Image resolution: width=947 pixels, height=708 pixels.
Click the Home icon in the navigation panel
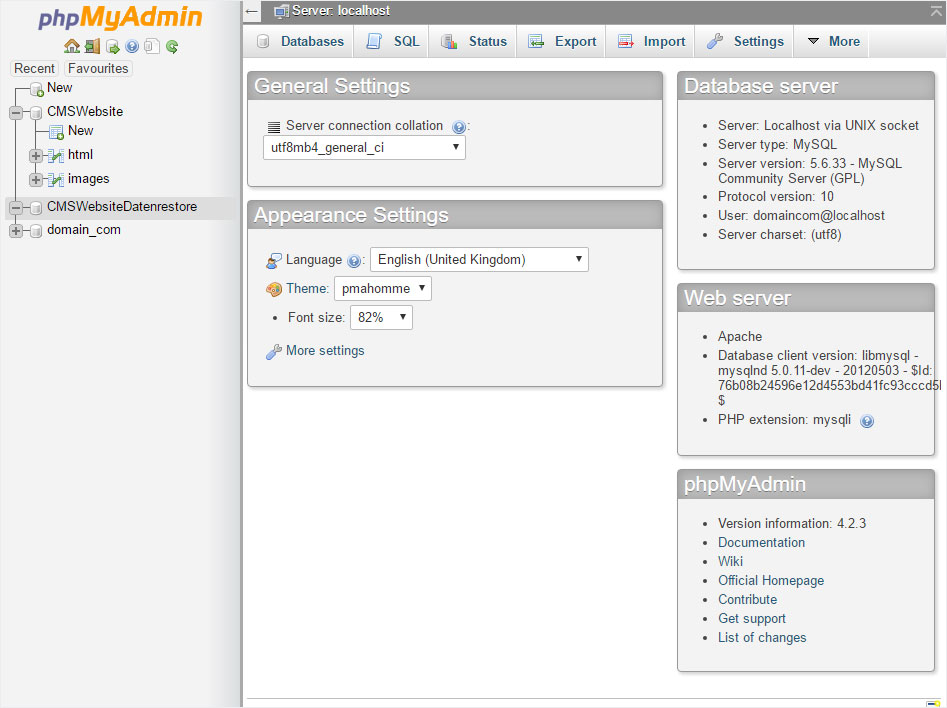(x=72, y=46)
